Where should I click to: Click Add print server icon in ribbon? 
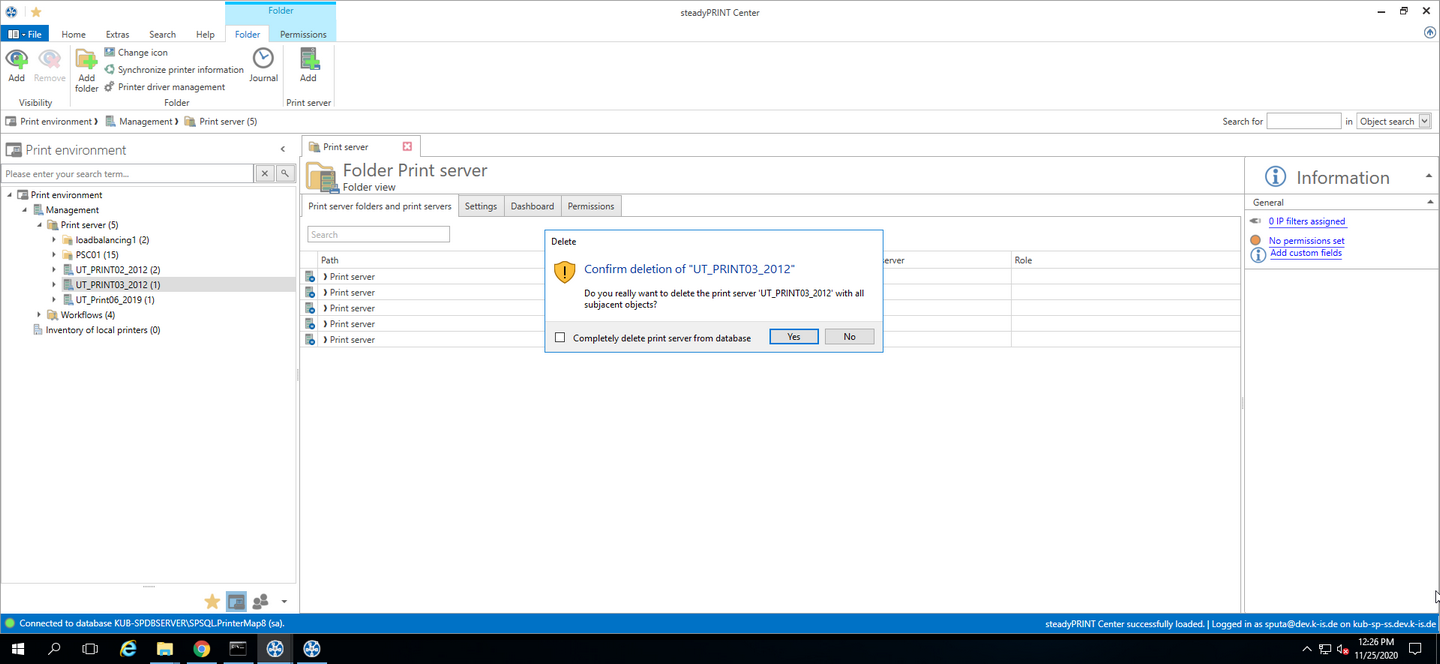click(308, 60)
